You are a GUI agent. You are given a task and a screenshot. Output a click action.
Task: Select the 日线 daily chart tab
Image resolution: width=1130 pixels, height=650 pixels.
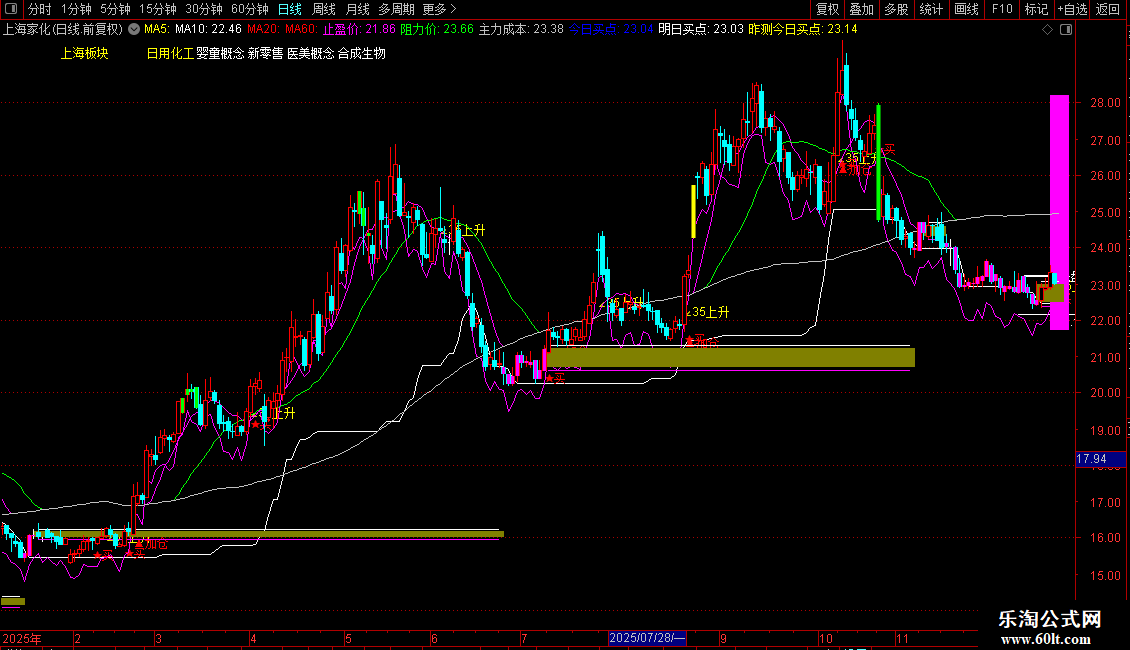click(290, 9)
